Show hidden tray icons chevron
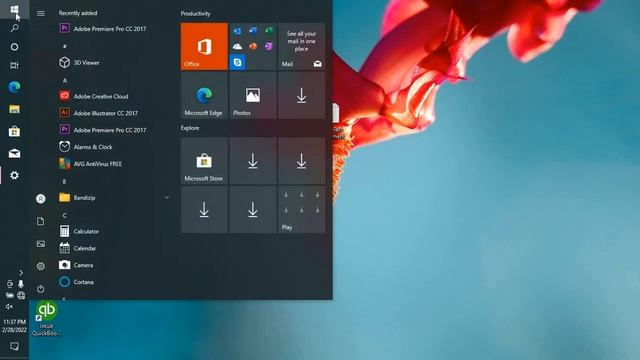Viewport: 640px width, 360px height. (21, 273)
